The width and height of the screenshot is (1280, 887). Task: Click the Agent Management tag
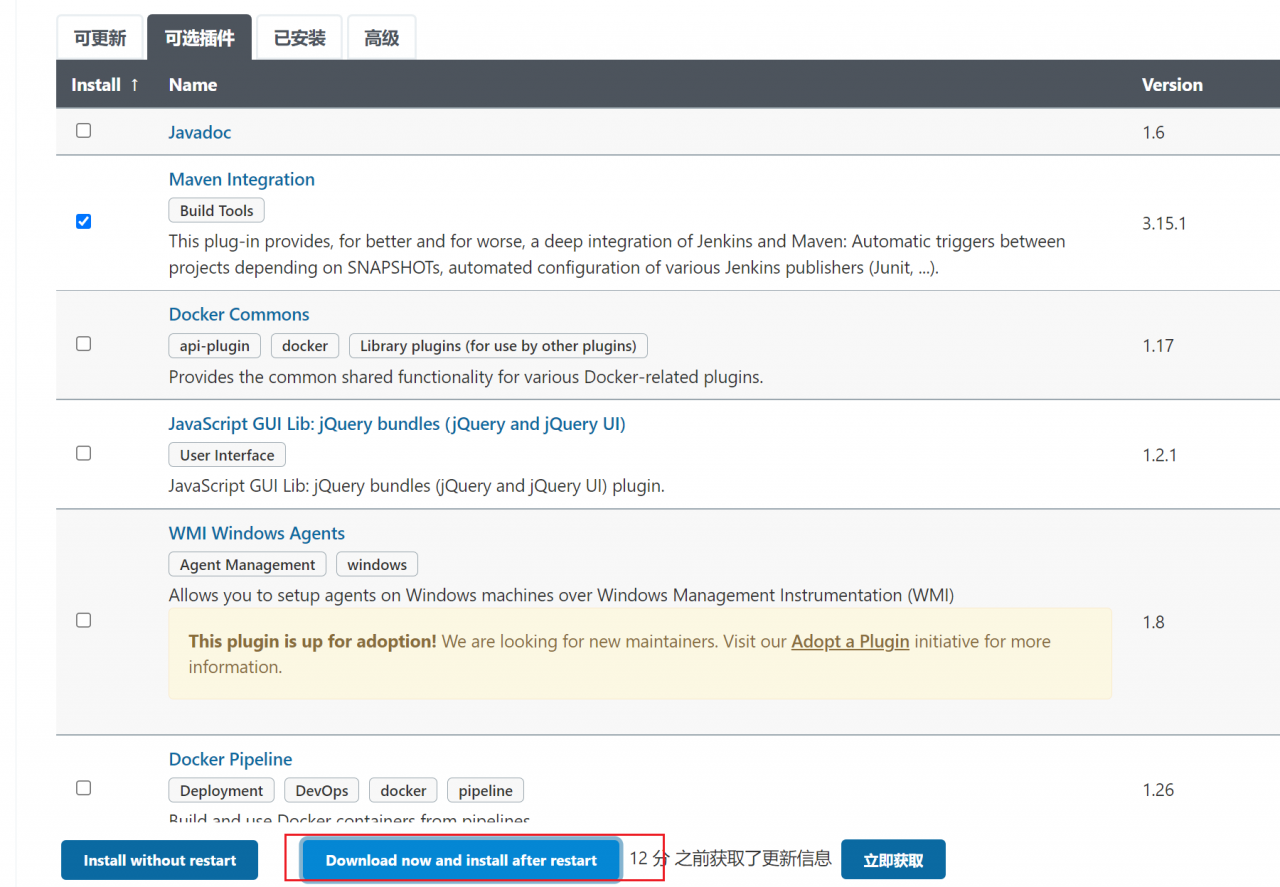pos(248,565)
